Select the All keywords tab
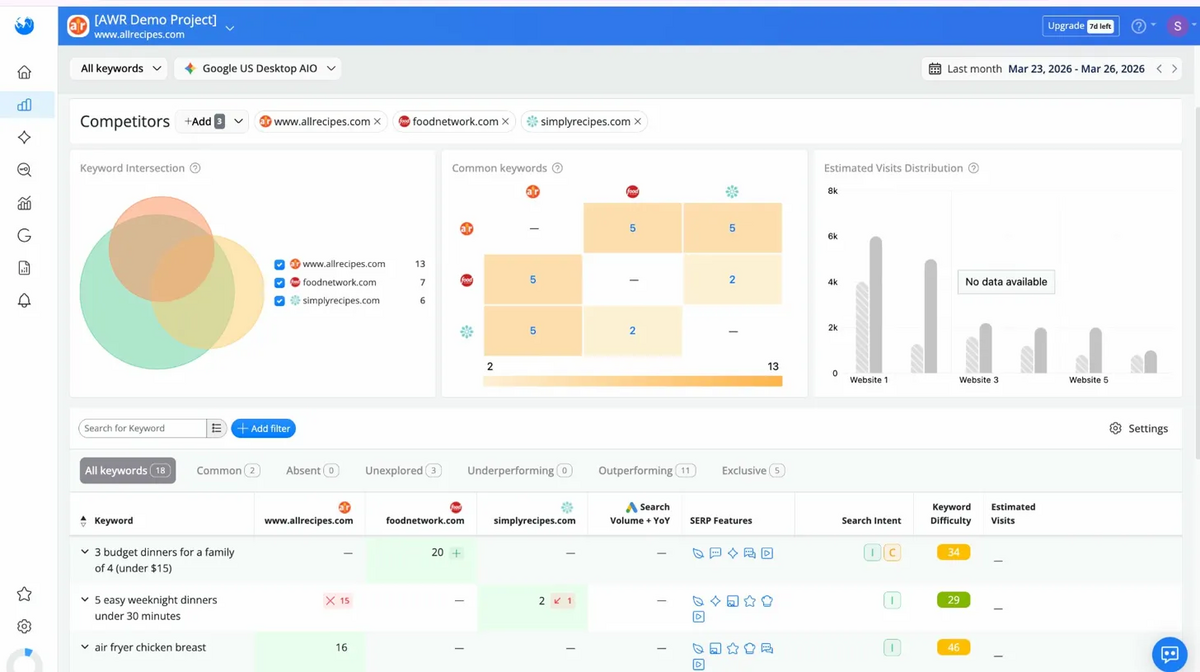Image resolution: width=1200 pixels, height=672 pixels. (128, 471)
